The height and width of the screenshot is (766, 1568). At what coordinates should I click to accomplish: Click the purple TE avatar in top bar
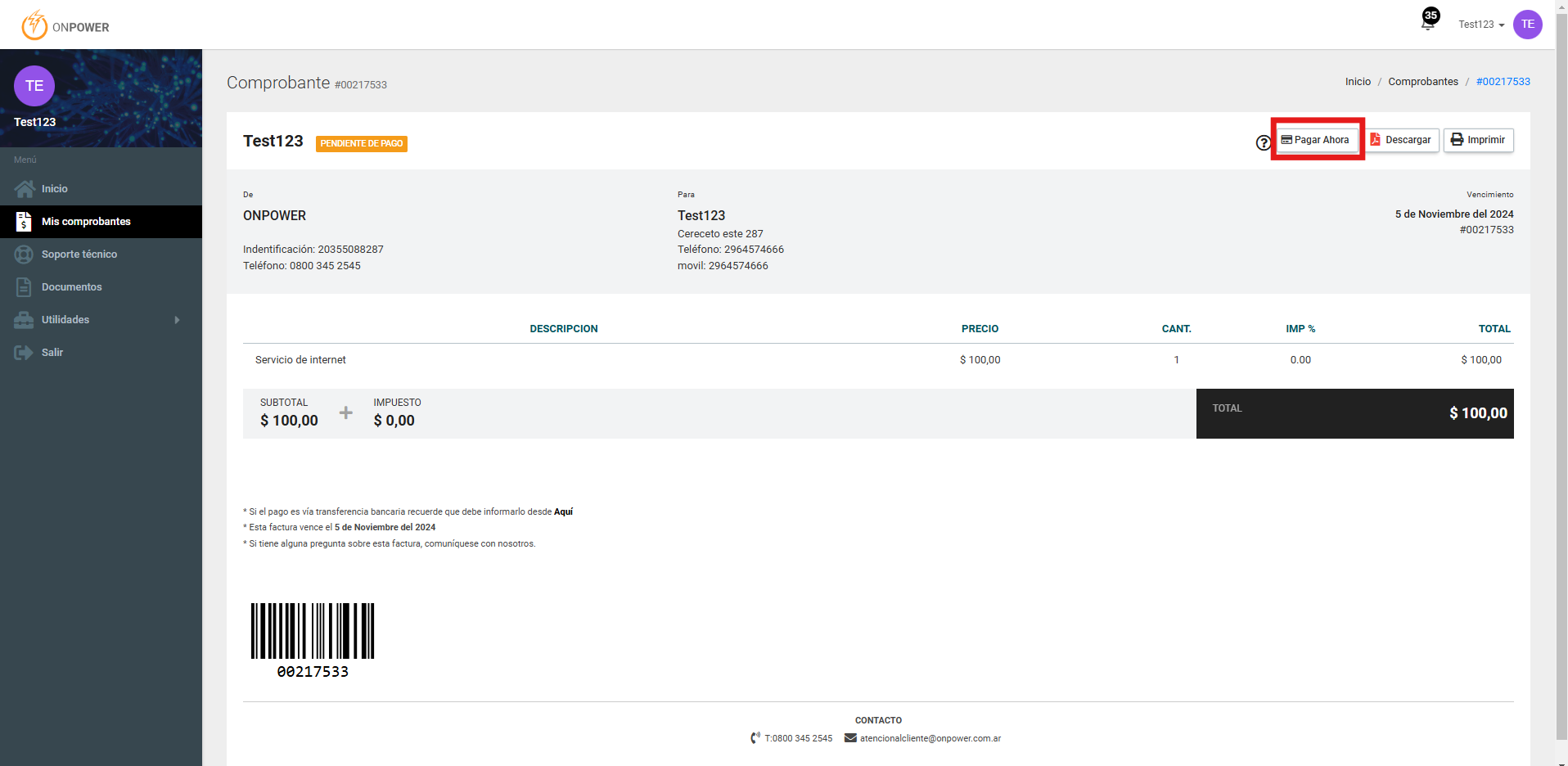coord(1527,25)
